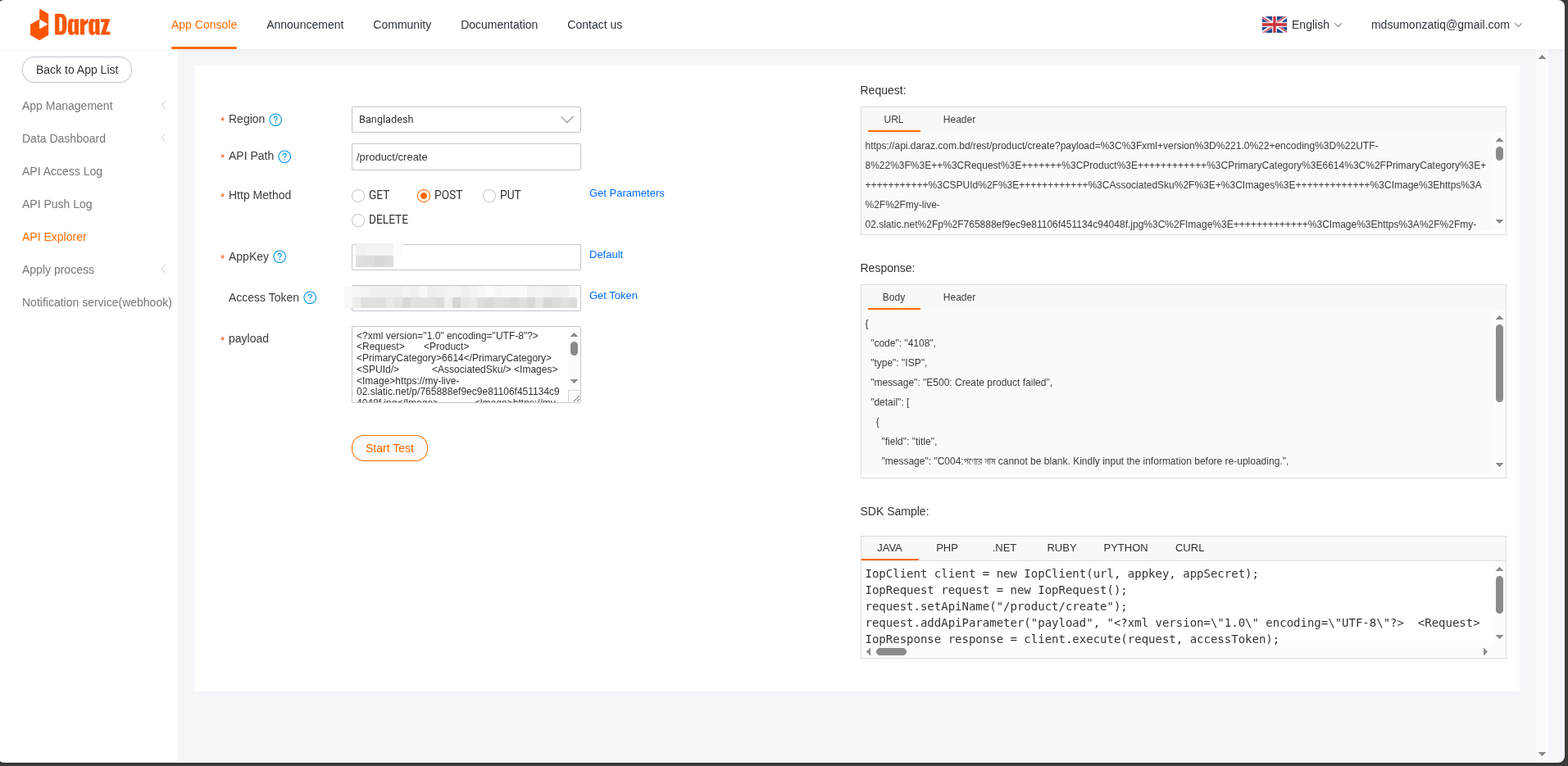Screen dimensions: 1568x766
Task: Open the account email dropdown
Action: click(x=1447, y=25)
